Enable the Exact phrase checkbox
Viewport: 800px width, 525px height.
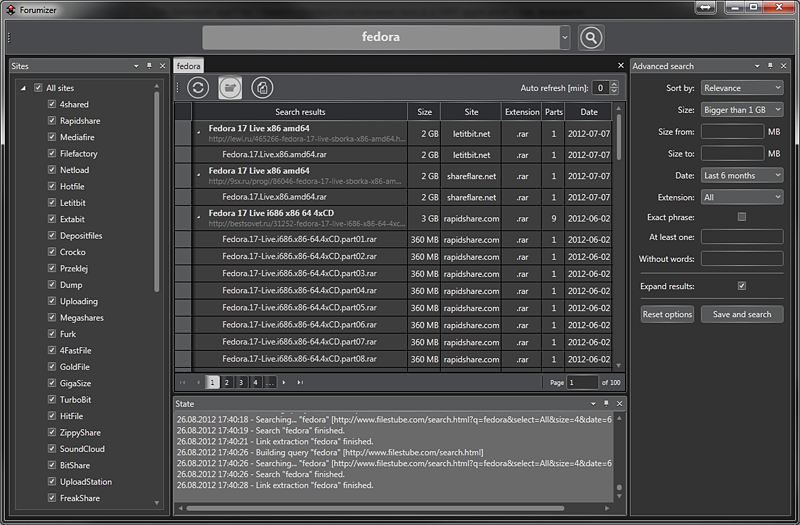(x=742, y=217)
